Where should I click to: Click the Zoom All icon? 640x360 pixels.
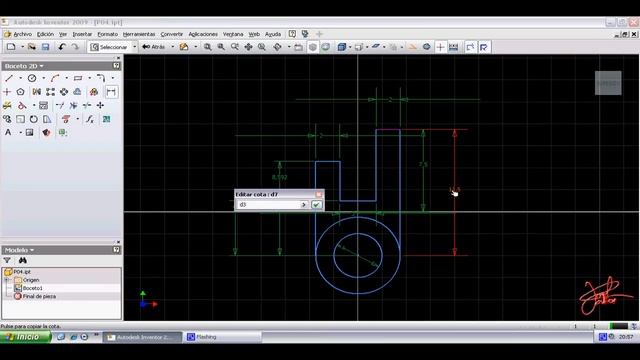coord(208,47)
